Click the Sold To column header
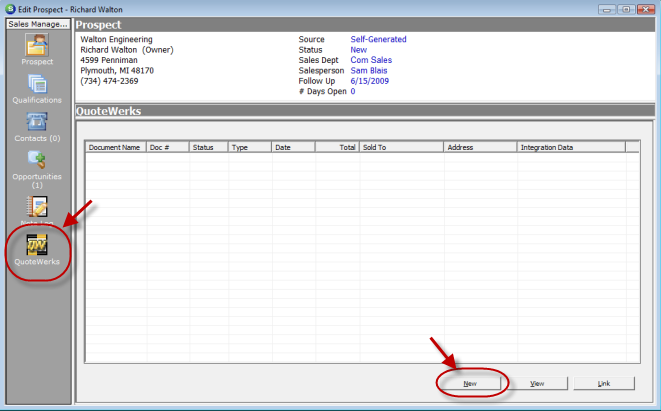This screenshot has height=411, width=661. [401, 147]
